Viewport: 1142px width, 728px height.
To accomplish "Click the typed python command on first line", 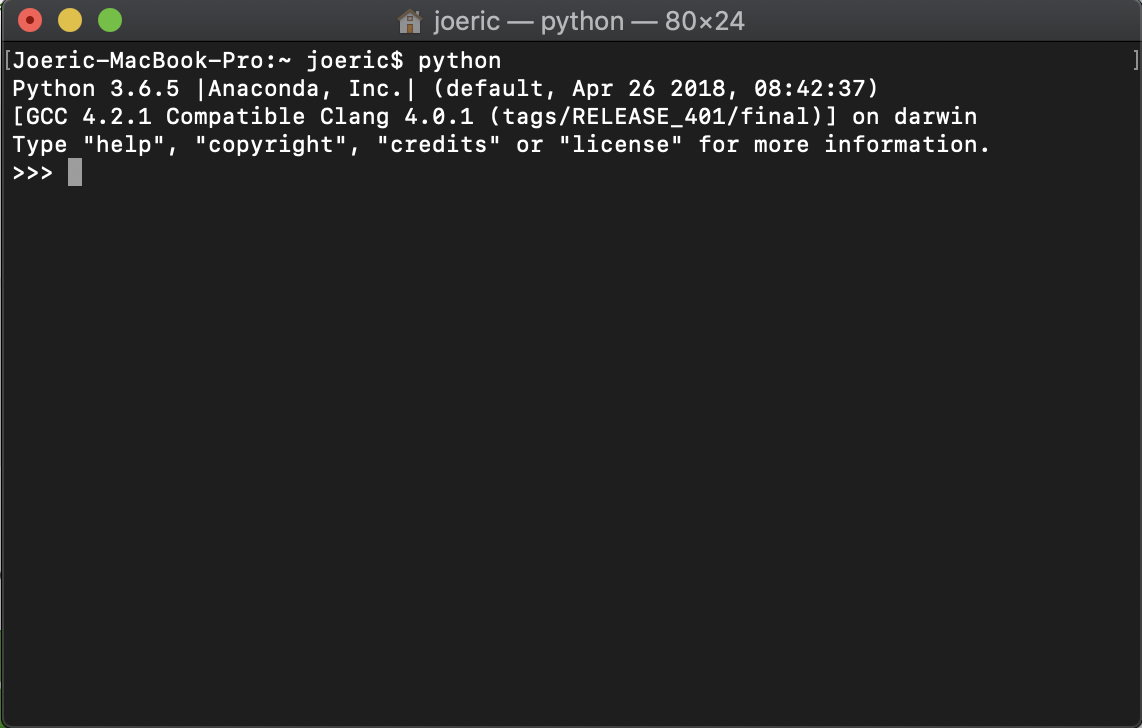I will pos(460,61).
